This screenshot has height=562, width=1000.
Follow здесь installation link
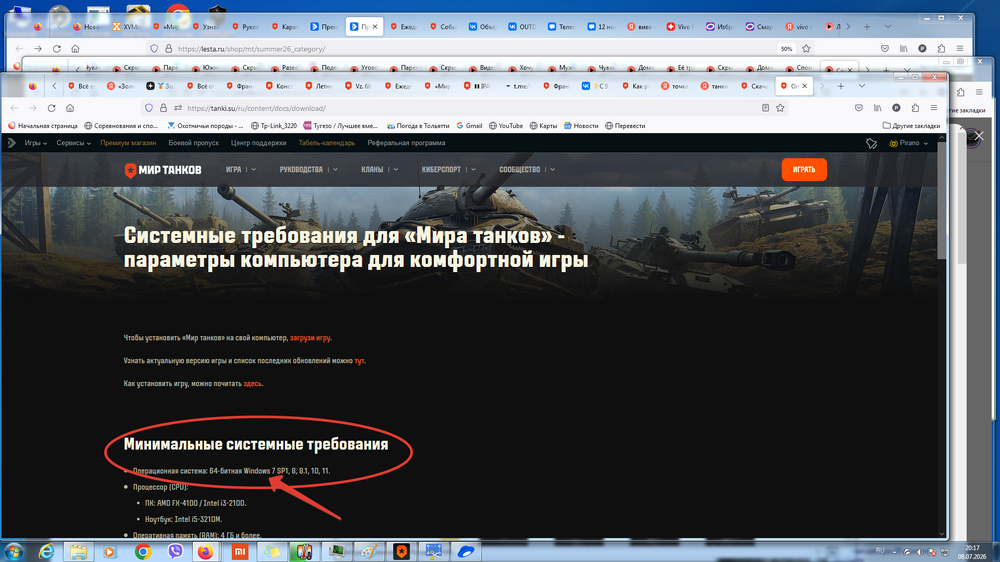252,384
